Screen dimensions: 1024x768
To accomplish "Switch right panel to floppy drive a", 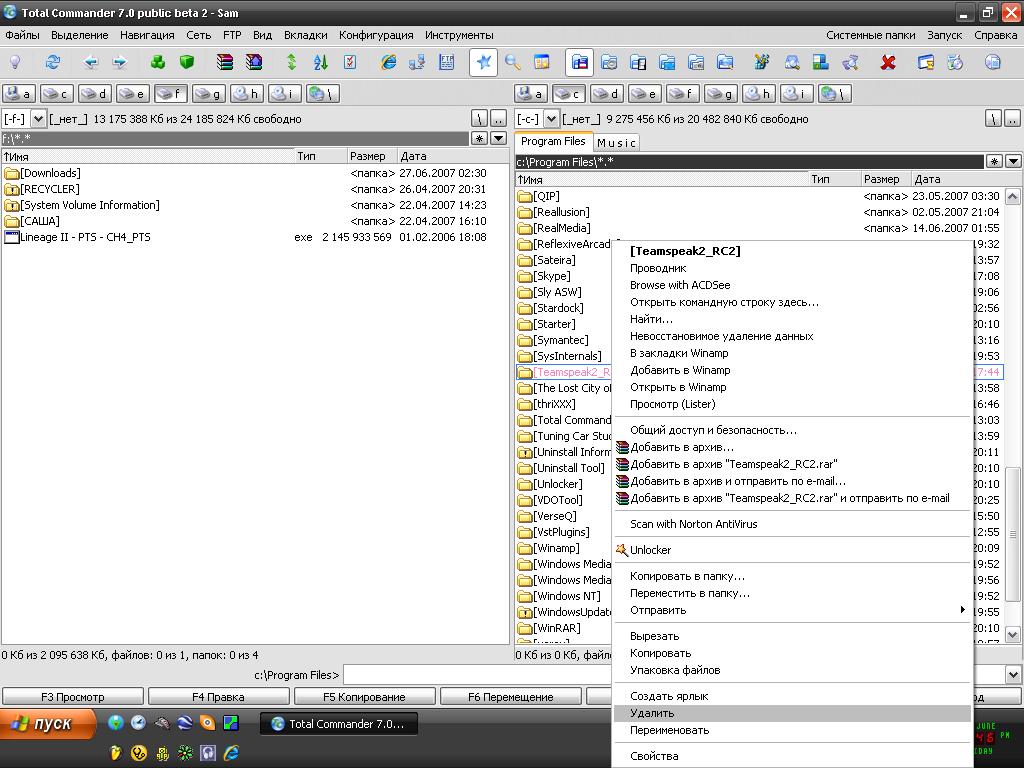I will pos(530,94).
